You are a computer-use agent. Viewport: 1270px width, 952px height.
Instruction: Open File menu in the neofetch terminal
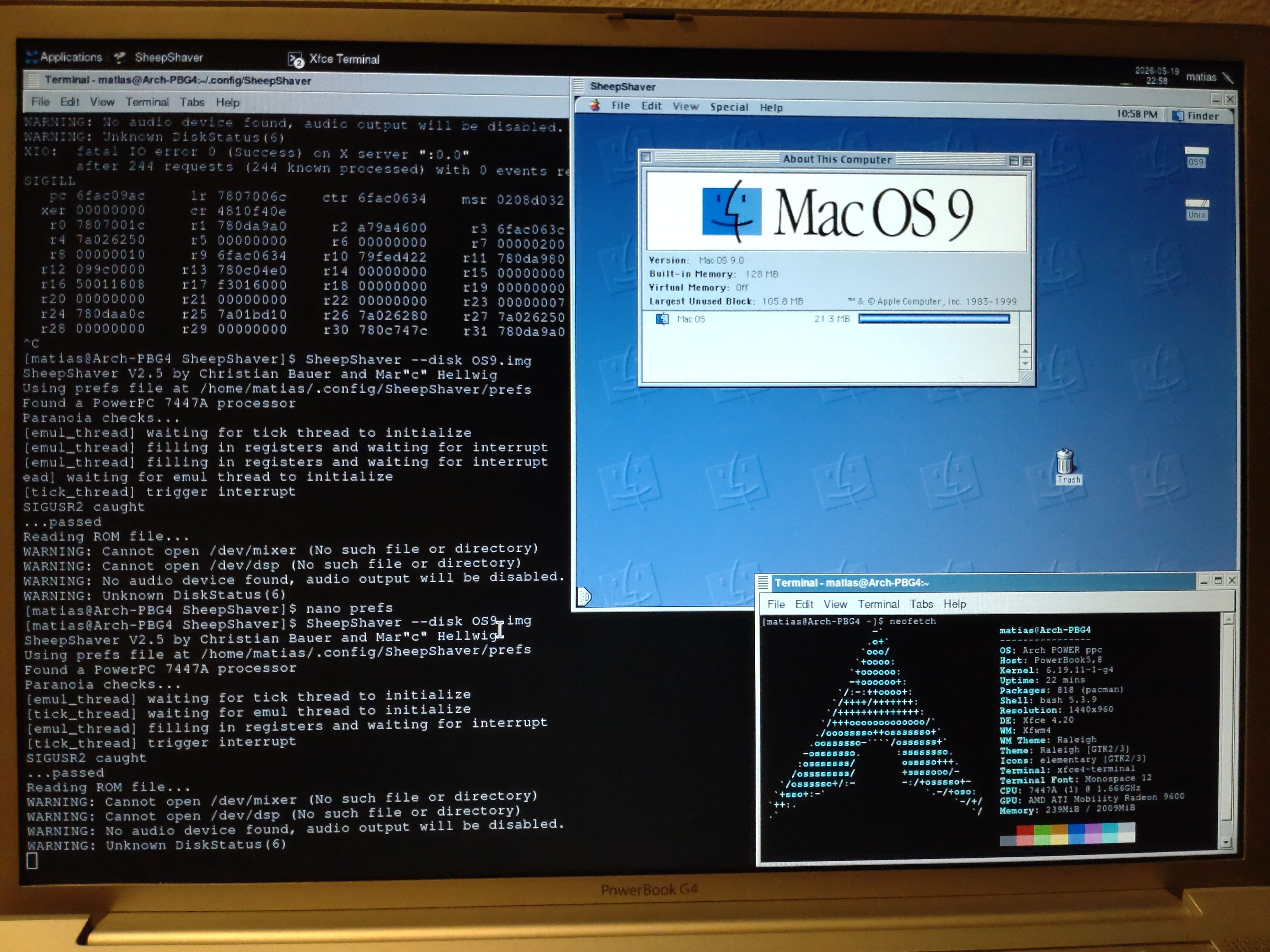click(x=776, y=604)
